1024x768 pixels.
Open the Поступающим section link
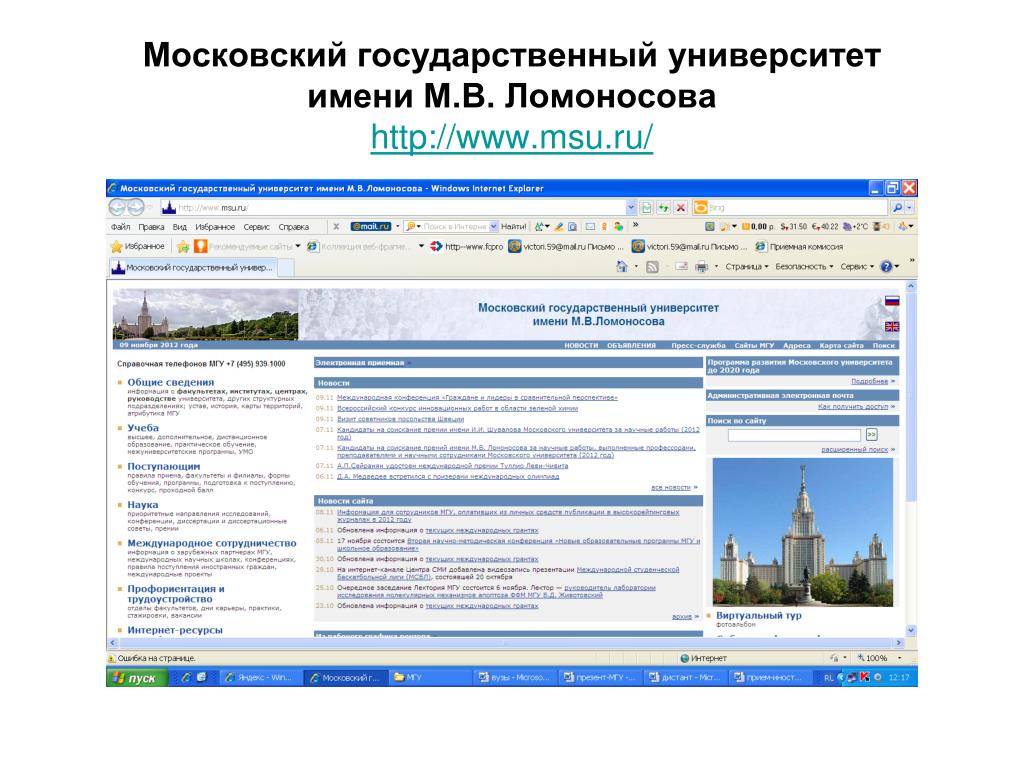coord(163,466)
